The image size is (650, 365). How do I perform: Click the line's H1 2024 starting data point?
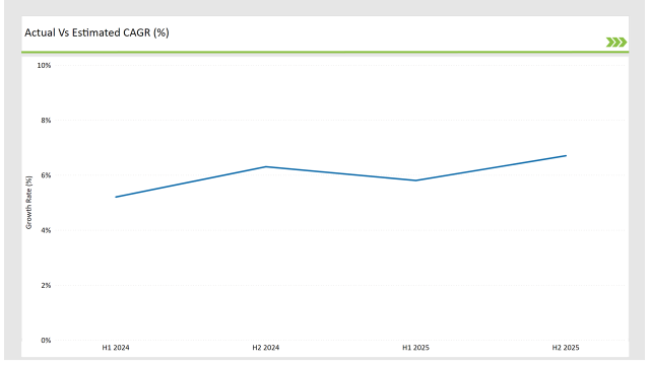116,197
